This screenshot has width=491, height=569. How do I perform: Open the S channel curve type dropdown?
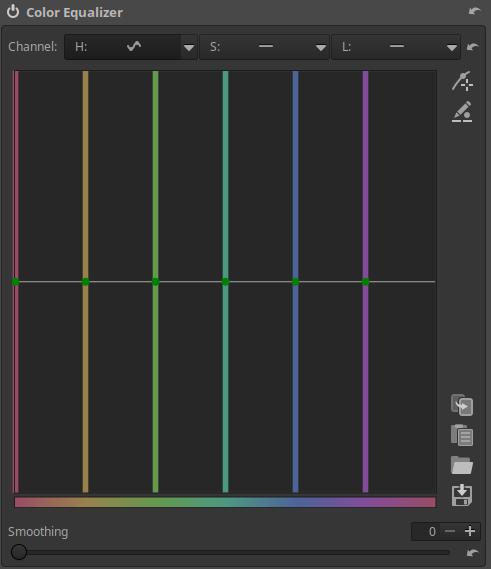tap(320, 47)
